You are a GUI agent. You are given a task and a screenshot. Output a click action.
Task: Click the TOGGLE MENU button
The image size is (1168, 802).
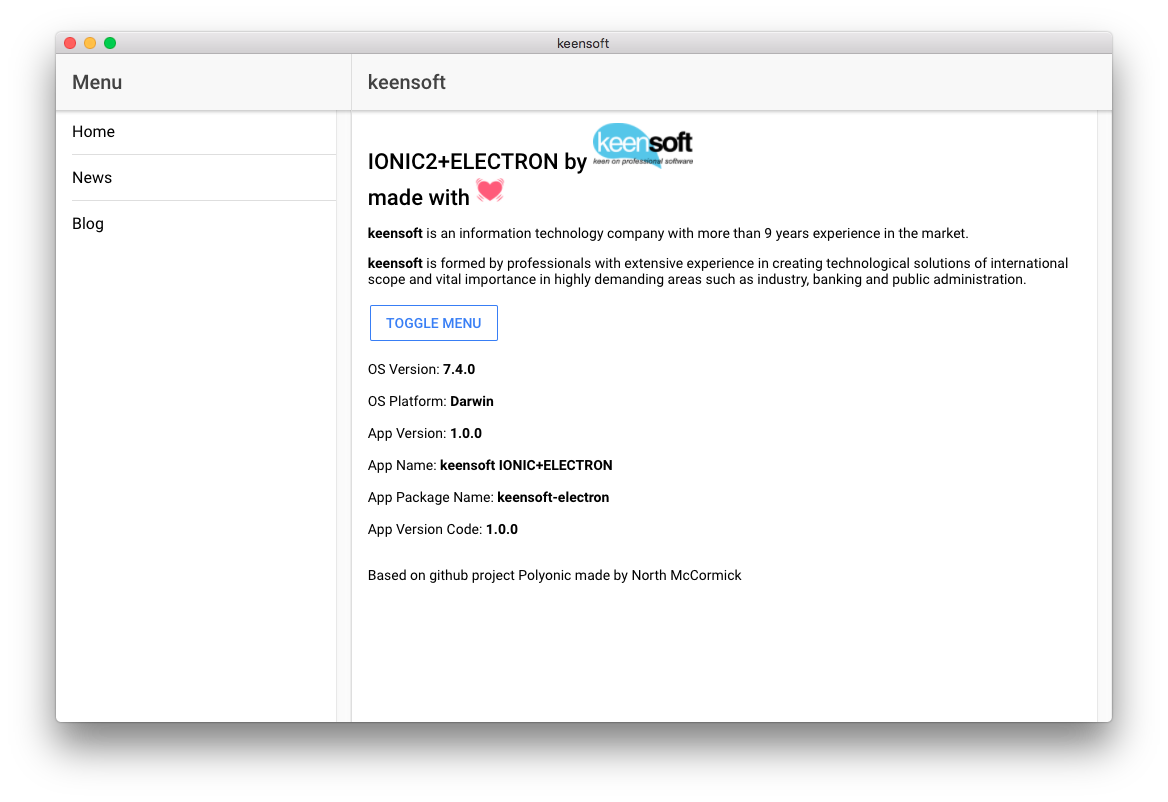[x=434, y=323]
